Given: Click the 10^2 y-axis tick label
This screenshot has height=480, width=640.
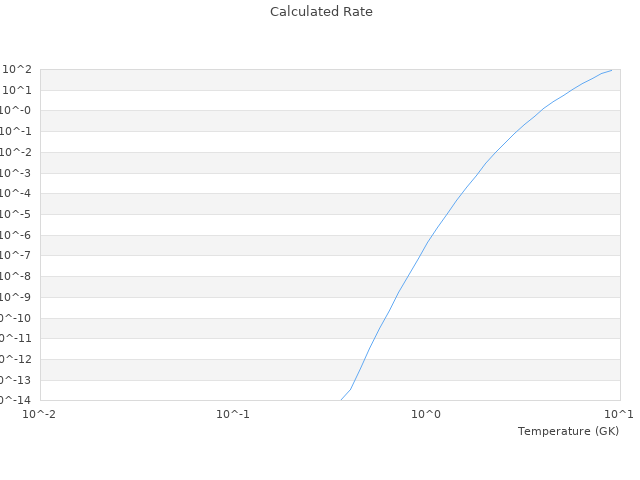Looking at the screenshot, I should (x=18, y=69).
